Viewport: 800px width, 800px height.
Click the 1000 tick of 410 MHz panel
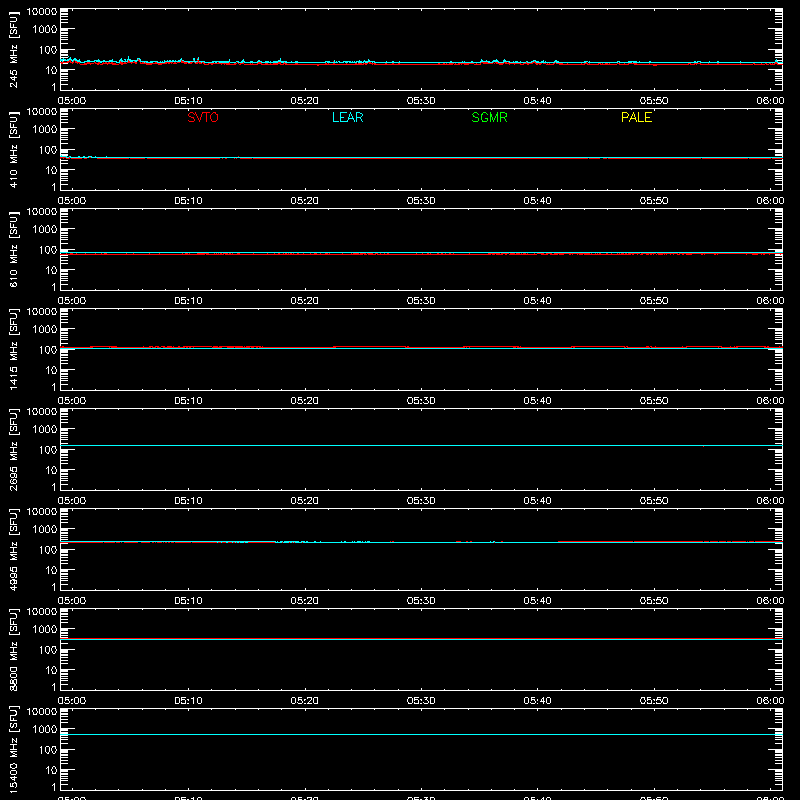click(x=45, y=130)
